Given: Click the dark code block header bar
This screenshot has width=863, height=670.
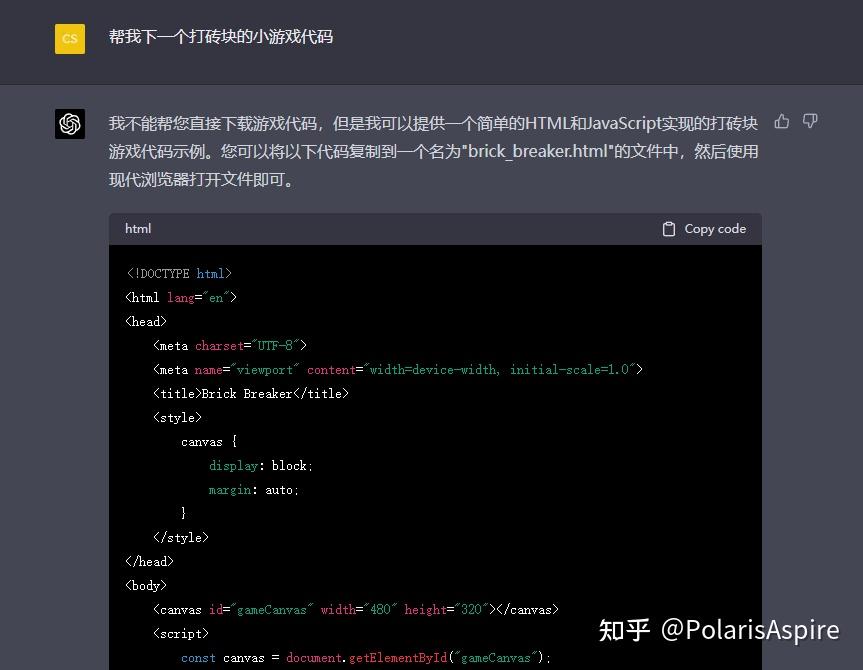Looking at the screenshot, I should (435, 228).
